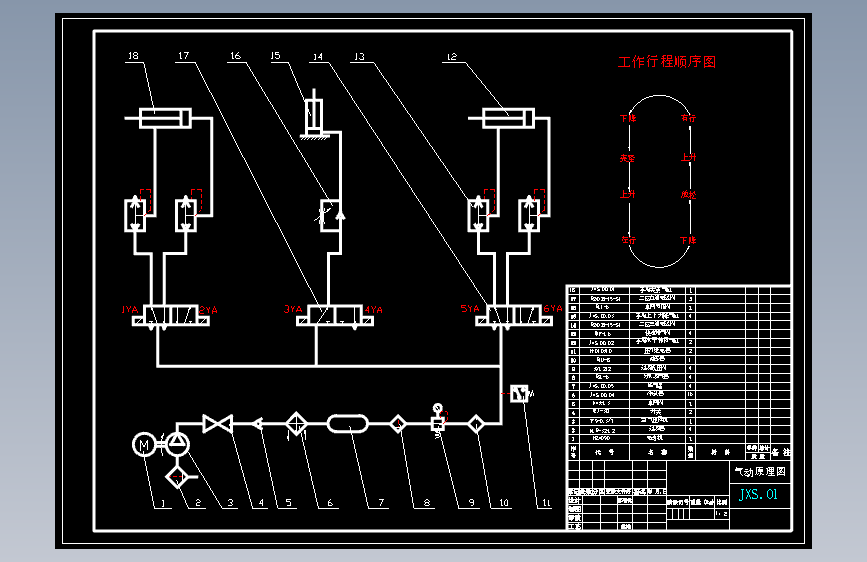This screenshot has width=867, height=562.
Task: Select the air compressor symbol beside the motor
Action: click(x=177, y=444)
